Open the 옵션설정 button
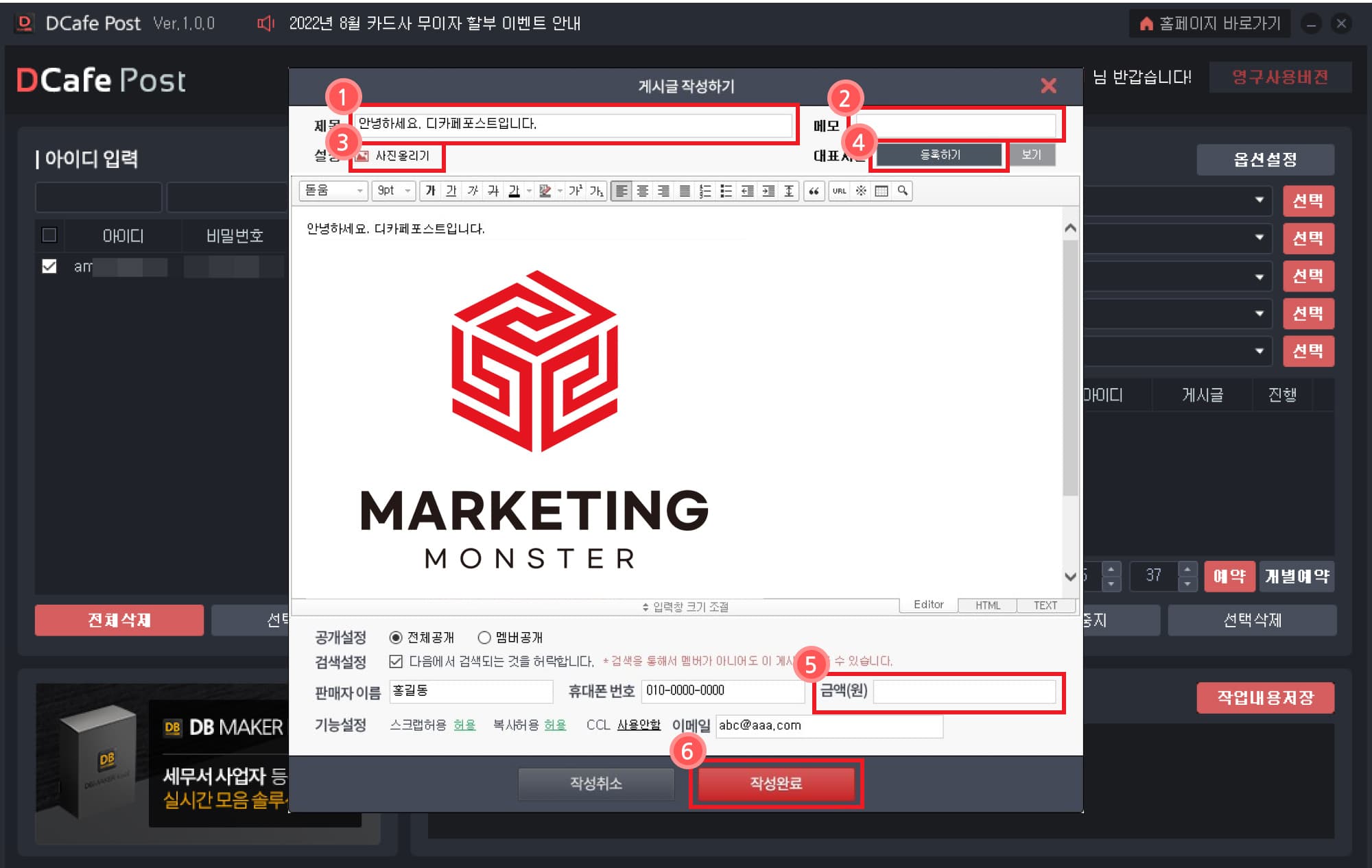 pos(1265,160)
